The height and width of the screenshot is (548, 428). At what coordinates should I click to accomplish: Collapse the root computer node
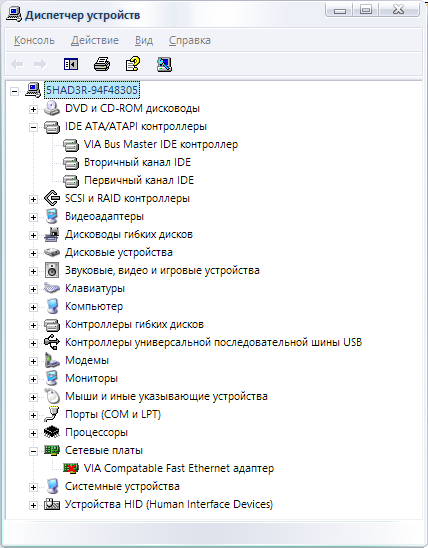point(14,92)
